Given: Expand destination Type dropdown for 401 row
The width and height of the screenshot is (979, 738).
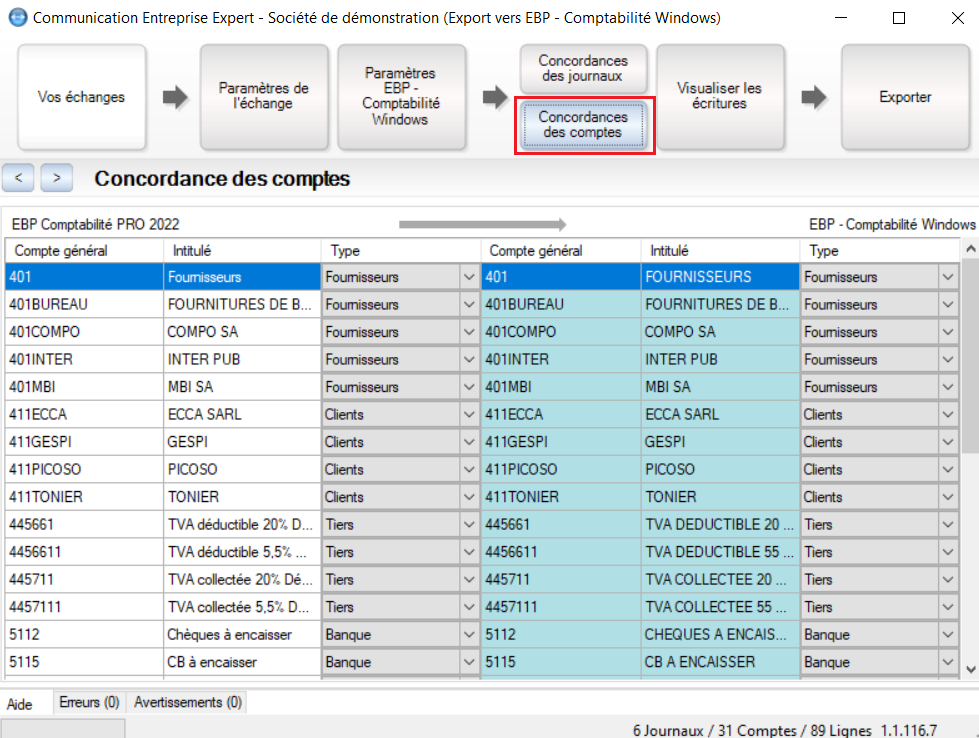Looking at the screenshot, I should (948, 277).
